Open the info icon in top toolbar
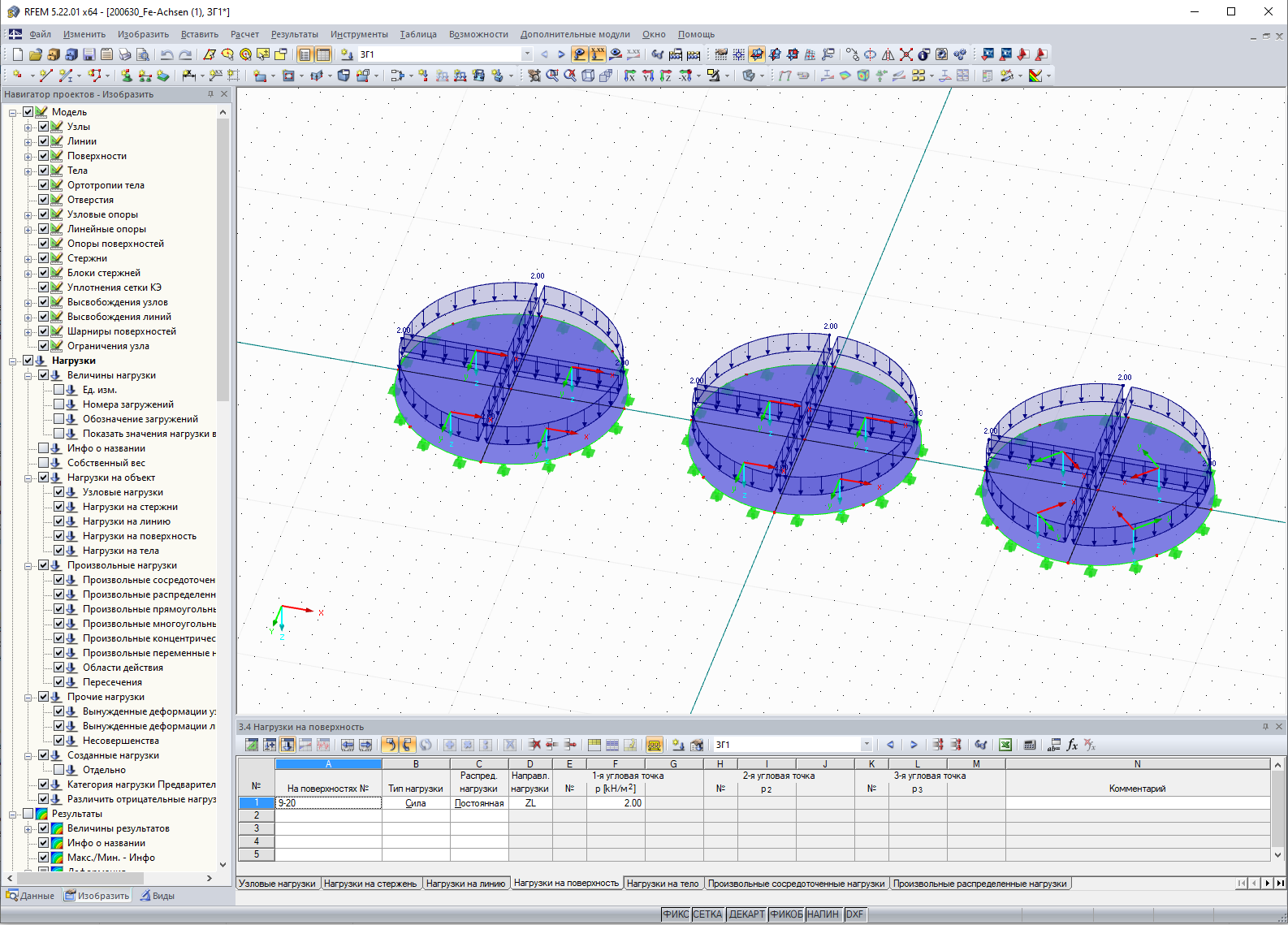This screenshot has height=925, width=1288. click(924, 54)
